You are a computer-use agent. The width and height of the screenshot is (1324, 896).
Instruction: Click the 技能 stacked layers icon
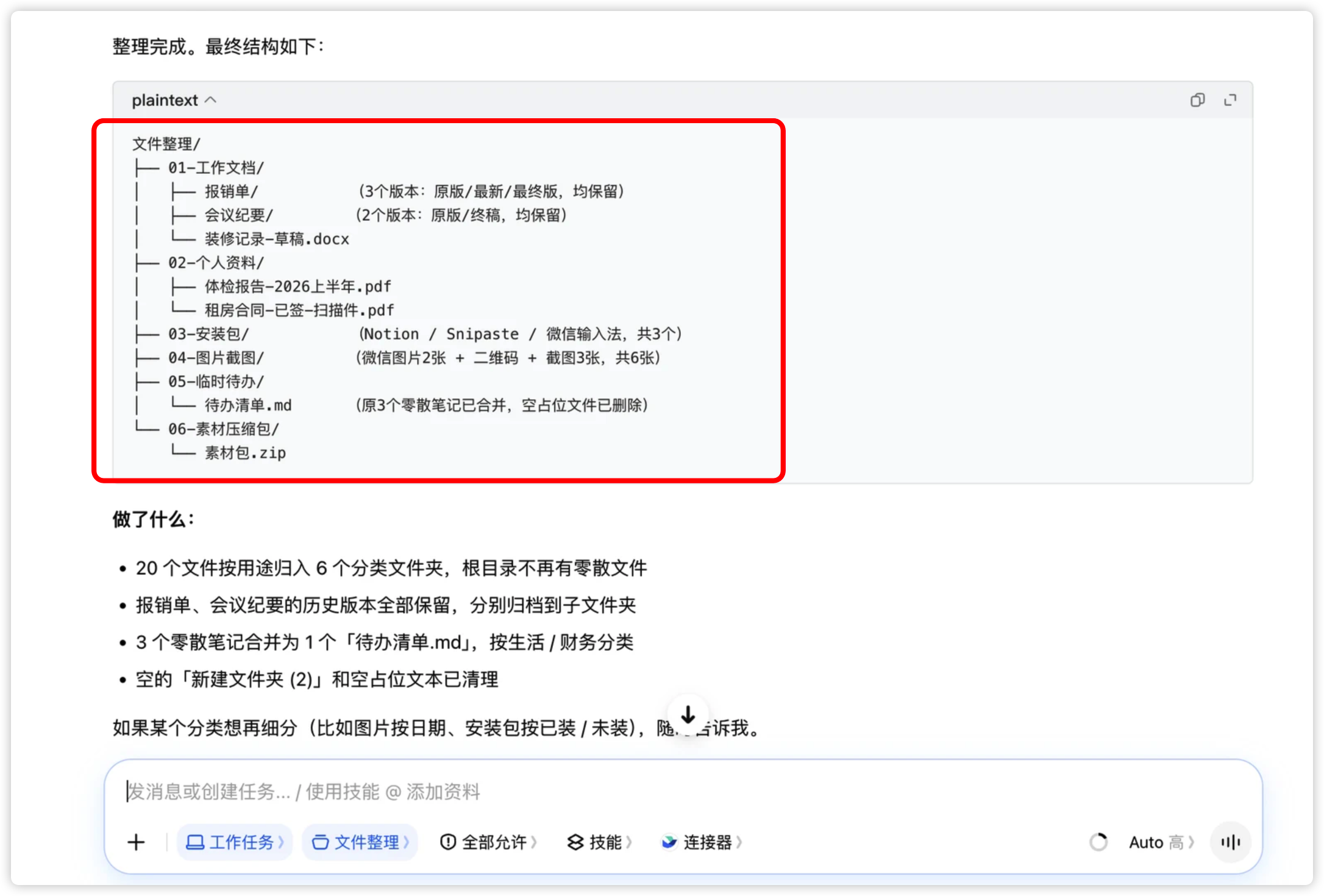[575, 842]
